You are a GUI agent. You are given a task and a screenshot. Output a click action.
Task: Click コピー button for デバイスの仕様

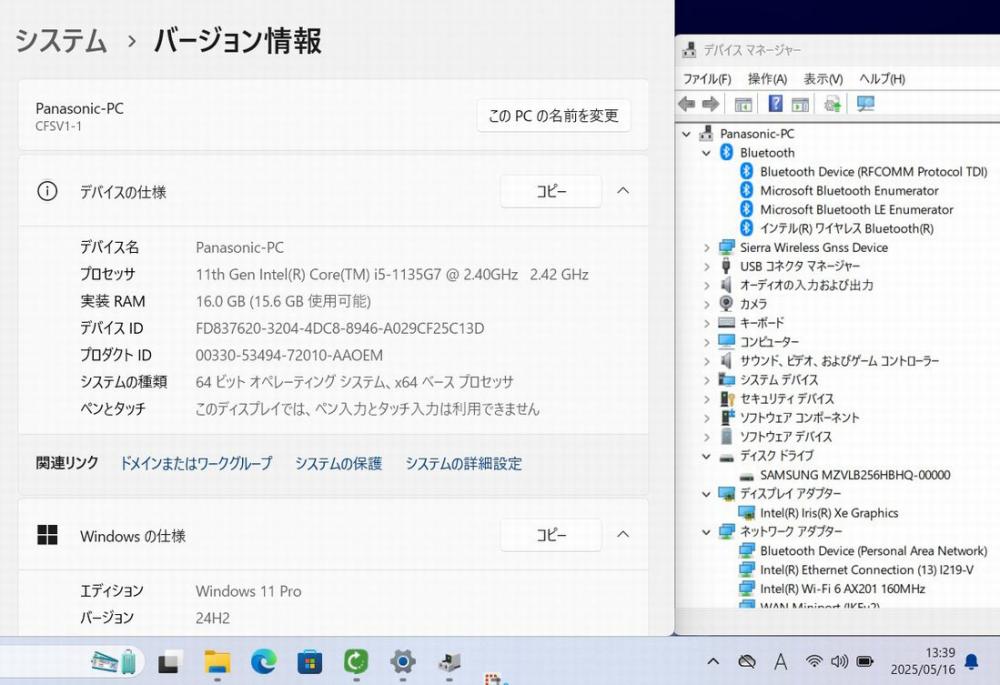coord(551,191)
